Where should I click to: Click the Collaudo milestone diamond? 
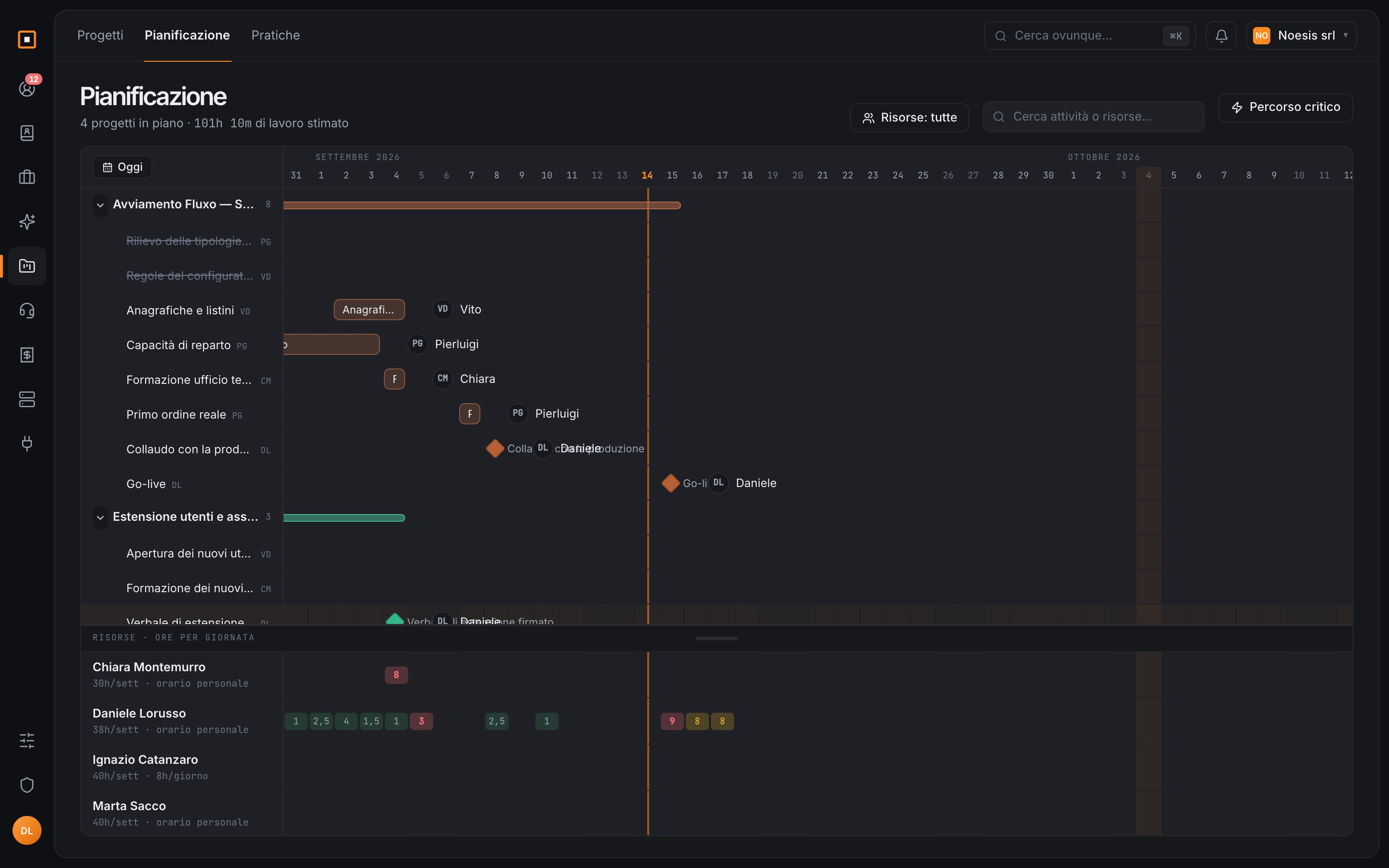pos(495,448)
